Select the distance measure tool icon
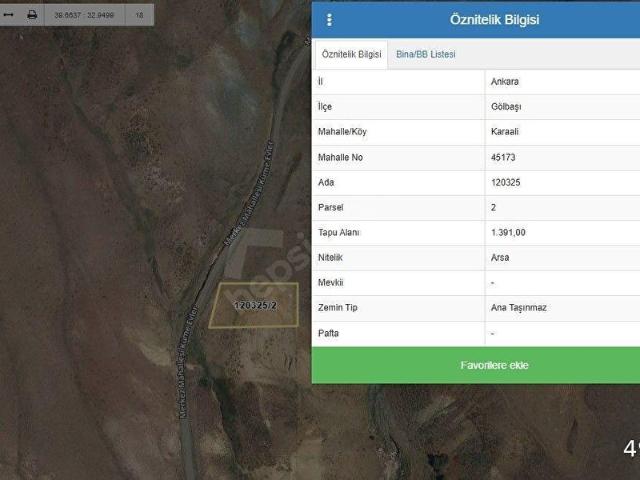This screenshot has width=640, height=480. point(8,15)
